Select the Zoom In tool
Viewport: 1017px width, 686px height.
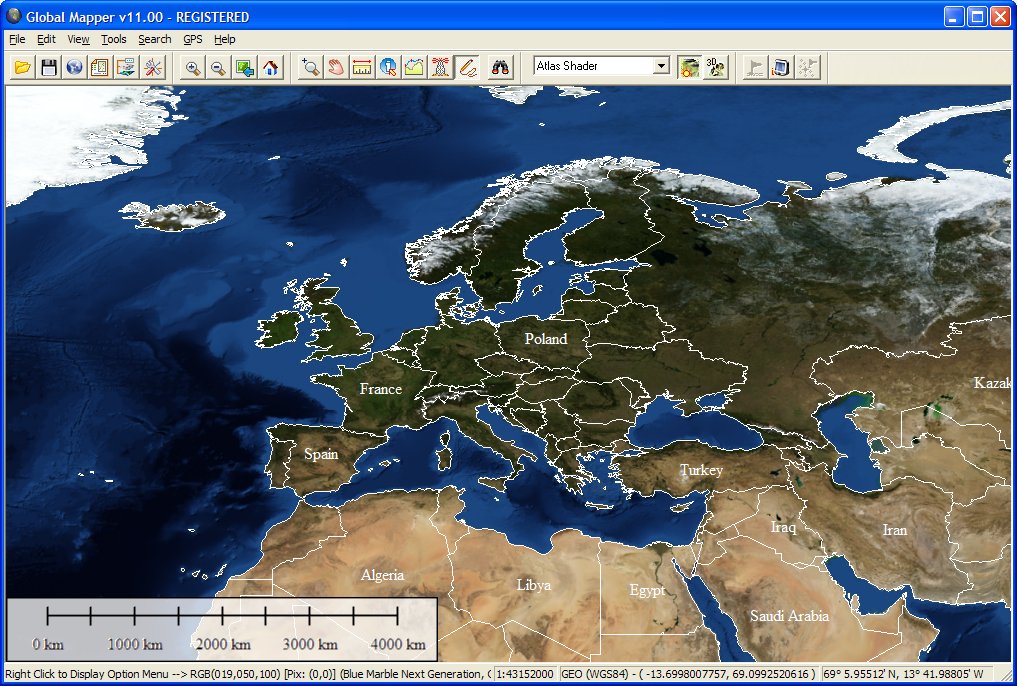click(191, 66)
